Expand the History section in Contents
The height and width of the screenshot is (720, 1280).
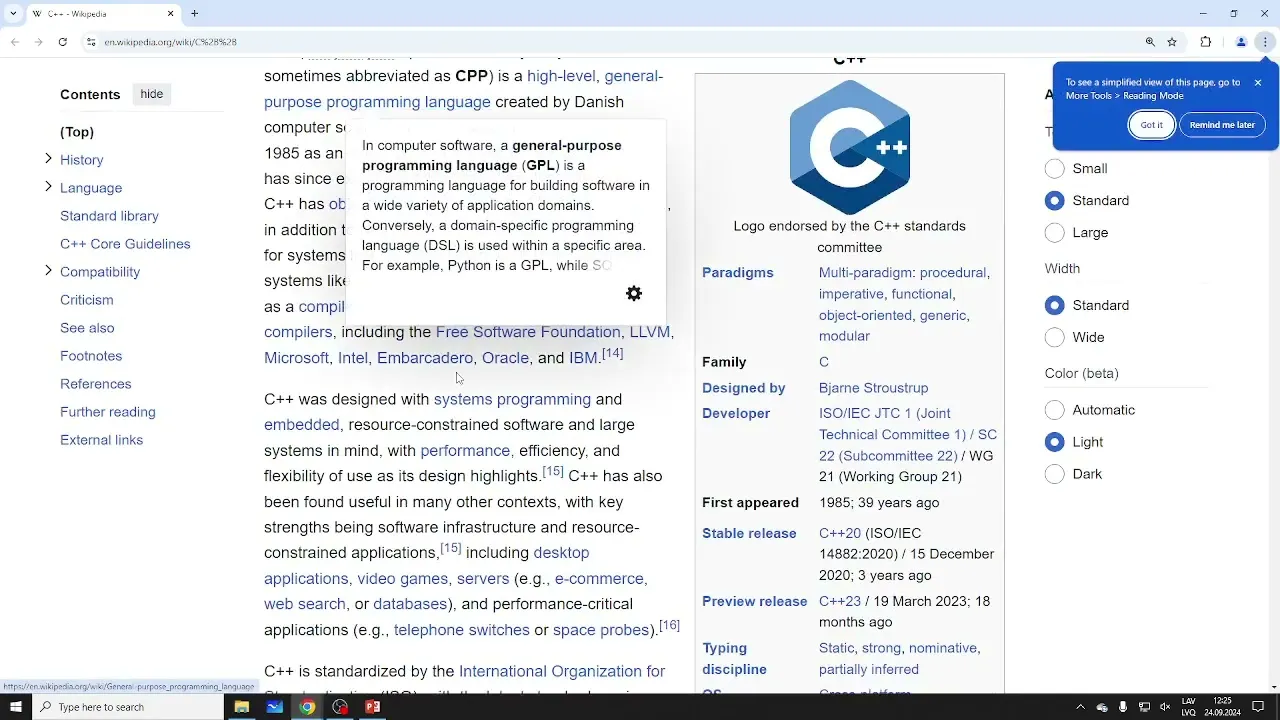(x=48, y=159)
